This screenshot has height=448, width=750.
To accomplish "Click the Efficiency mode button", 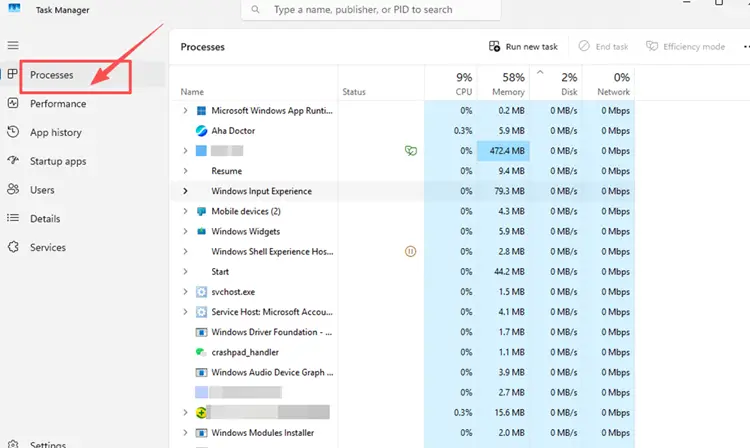I will point(685,46).
